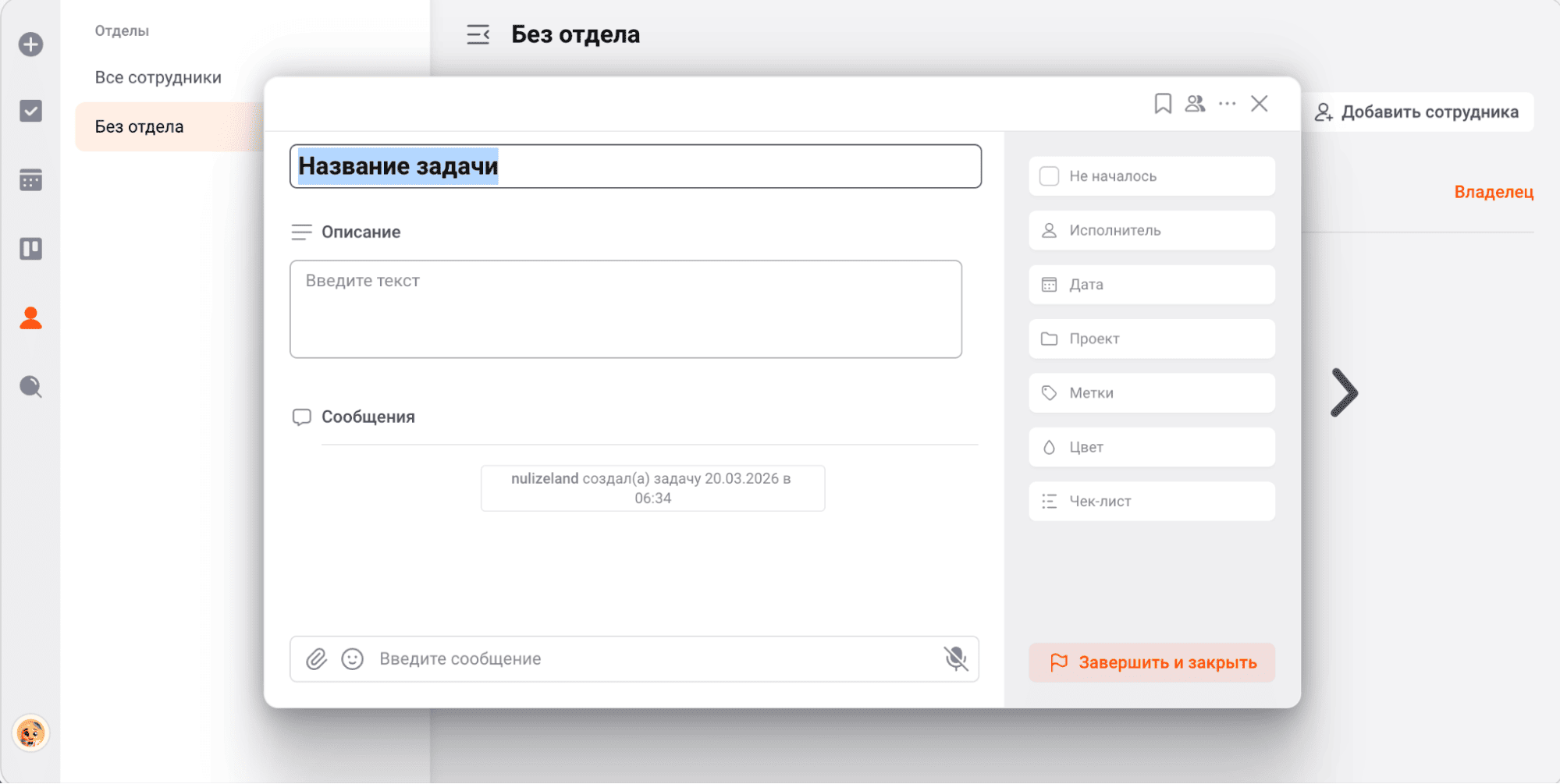Viewport: 1560px width, 784px height.
Task: Open the 'Цвет' color picker
Action: click(1151, 447)
